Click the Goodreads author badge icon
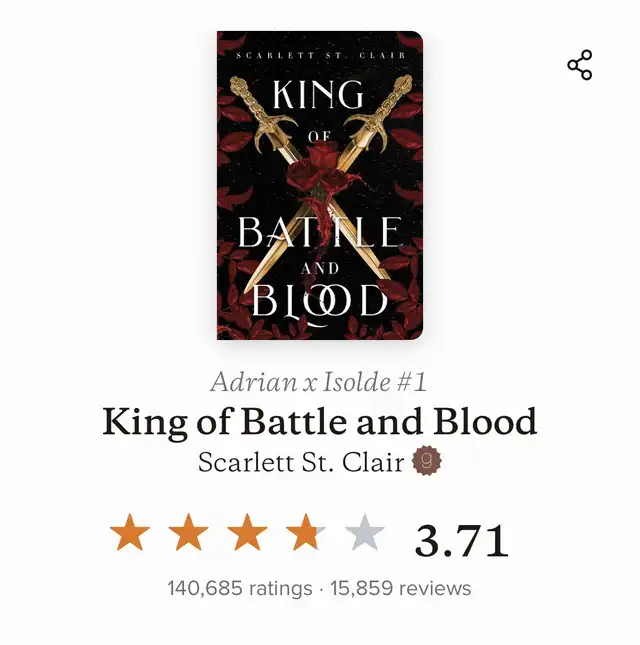The width and height of the screenshot is (640, 645). [x=427, y=461]
